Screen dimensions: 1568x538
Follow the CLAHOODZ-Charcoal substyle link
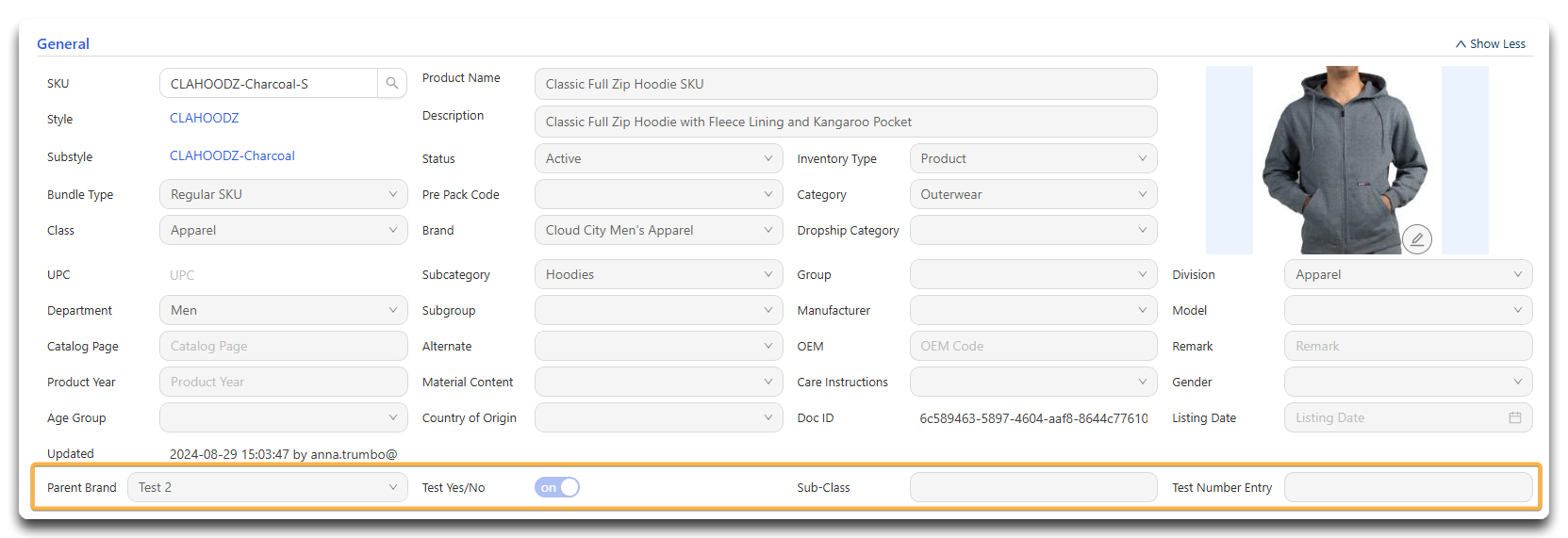coord(232,155)
